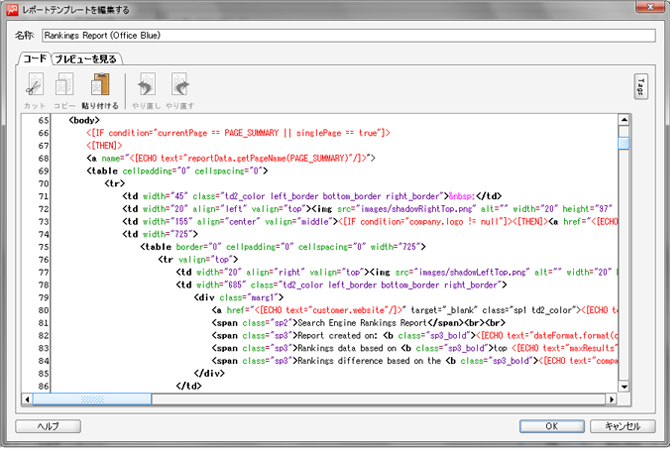Click the <a name= code on line 68

[231, 158]
